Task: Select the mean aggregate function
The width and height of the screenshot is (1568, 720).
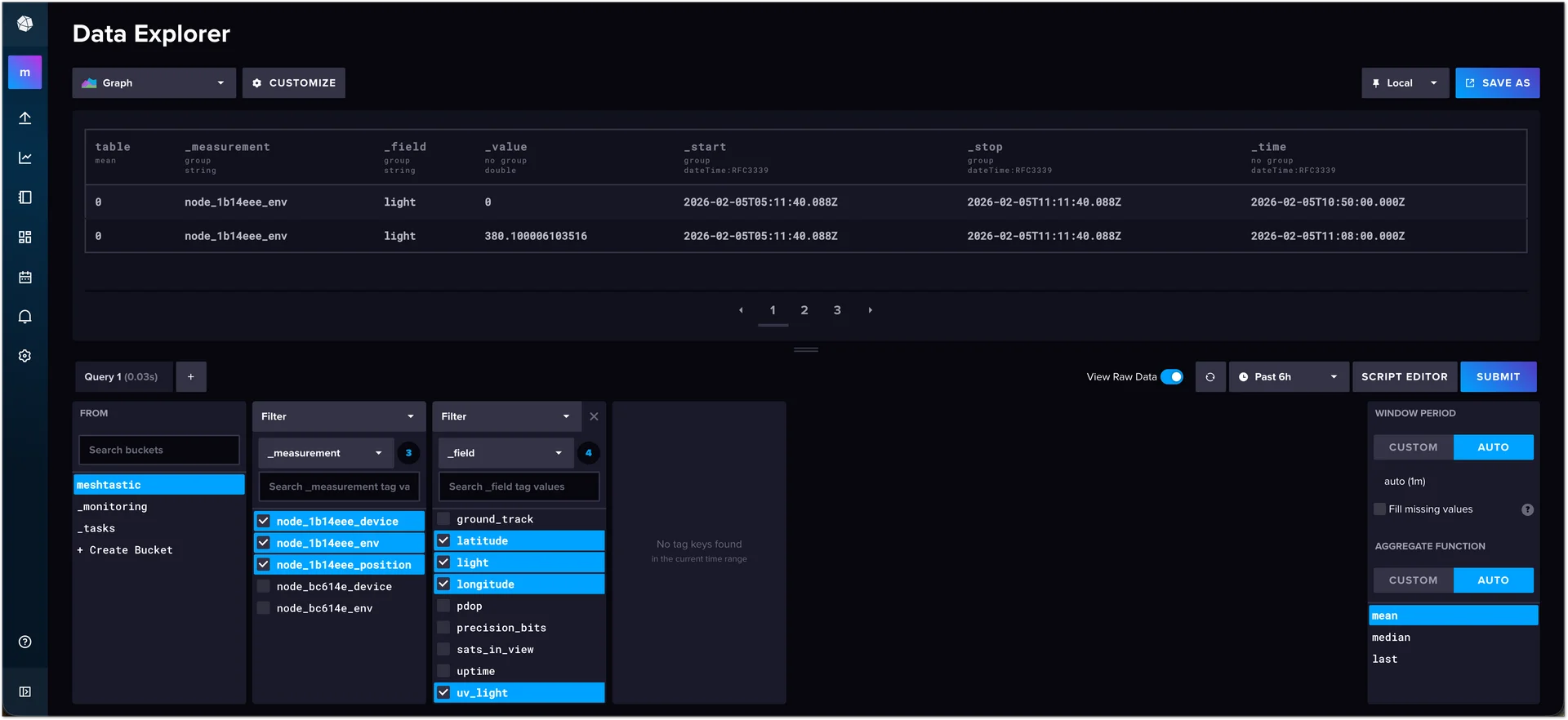Action: tap(1454, 616)
